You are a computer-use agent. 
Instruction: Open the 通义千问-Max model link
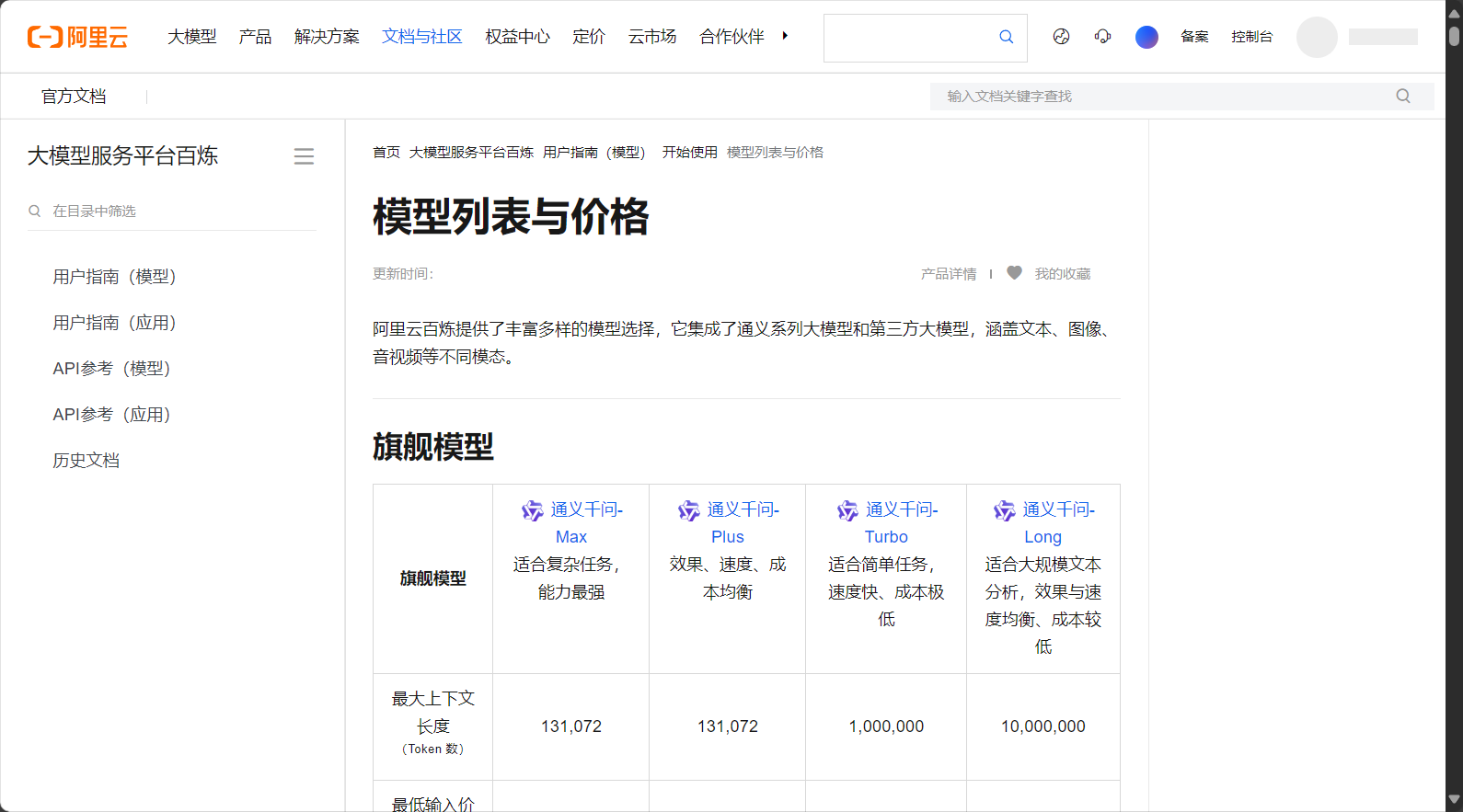point(586,523)
